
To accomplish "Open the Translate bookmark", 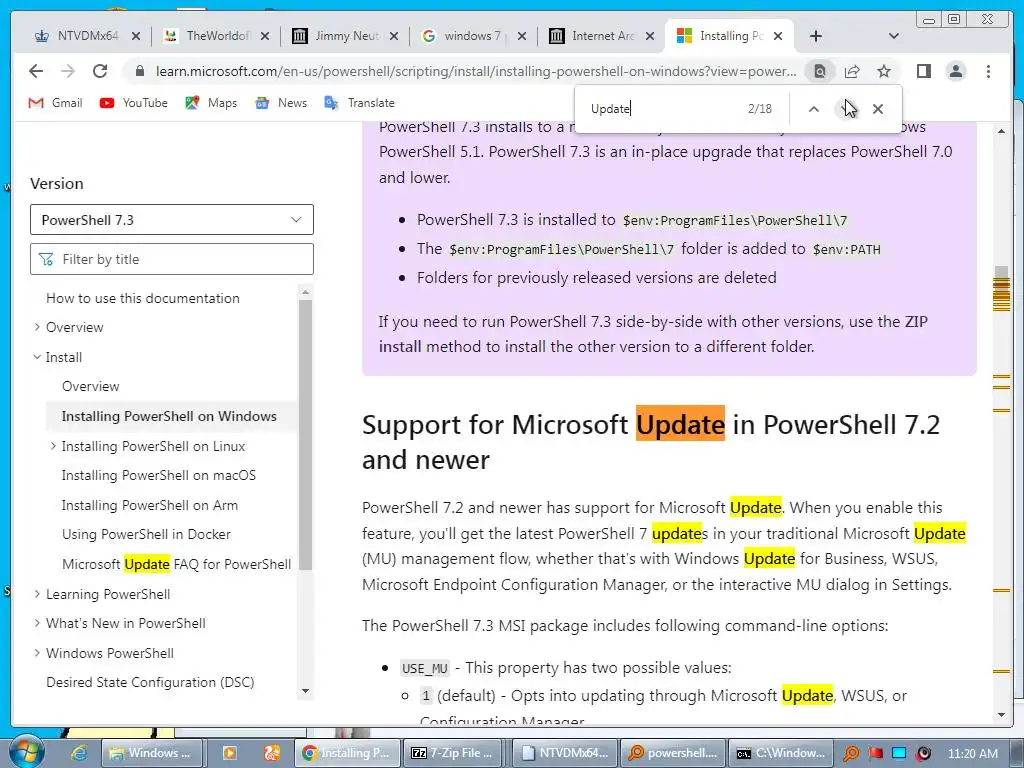I will coord(359,103).
